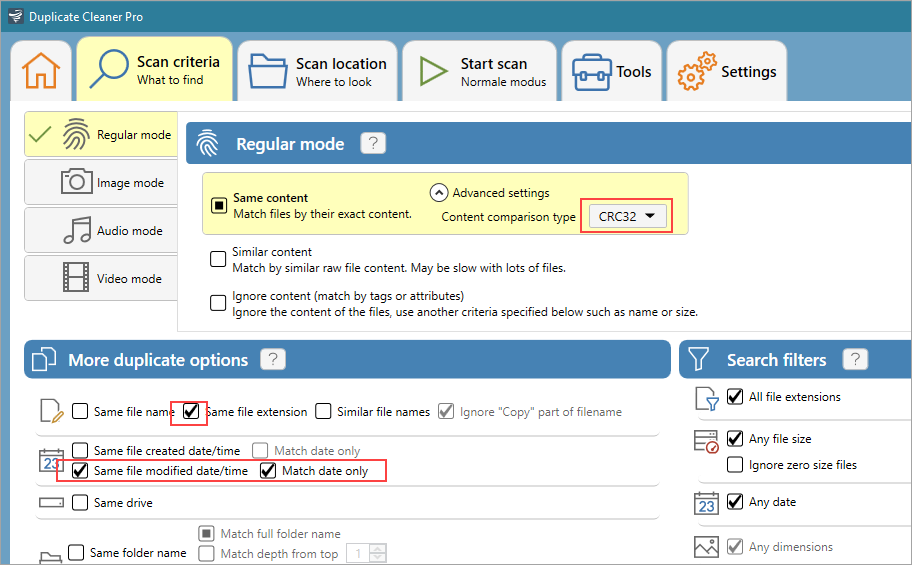Switch to Audio mode music note
This screenshot has height=565, width=912.
[100, 230]
